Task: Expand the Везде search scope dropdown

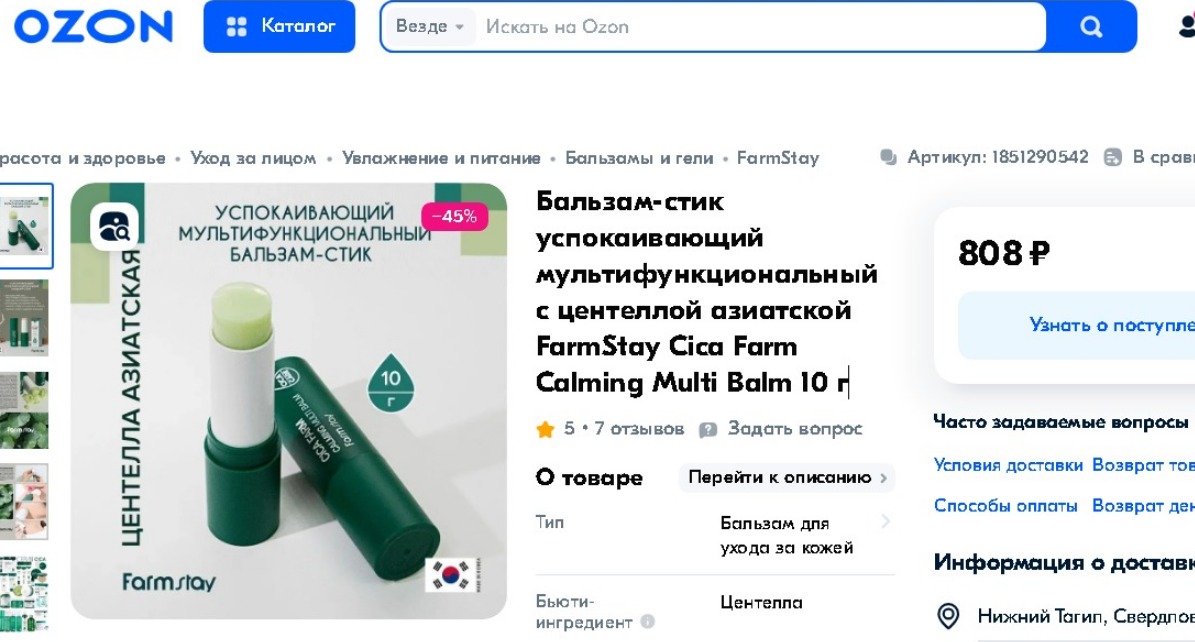Action: [x=430, y=27]
